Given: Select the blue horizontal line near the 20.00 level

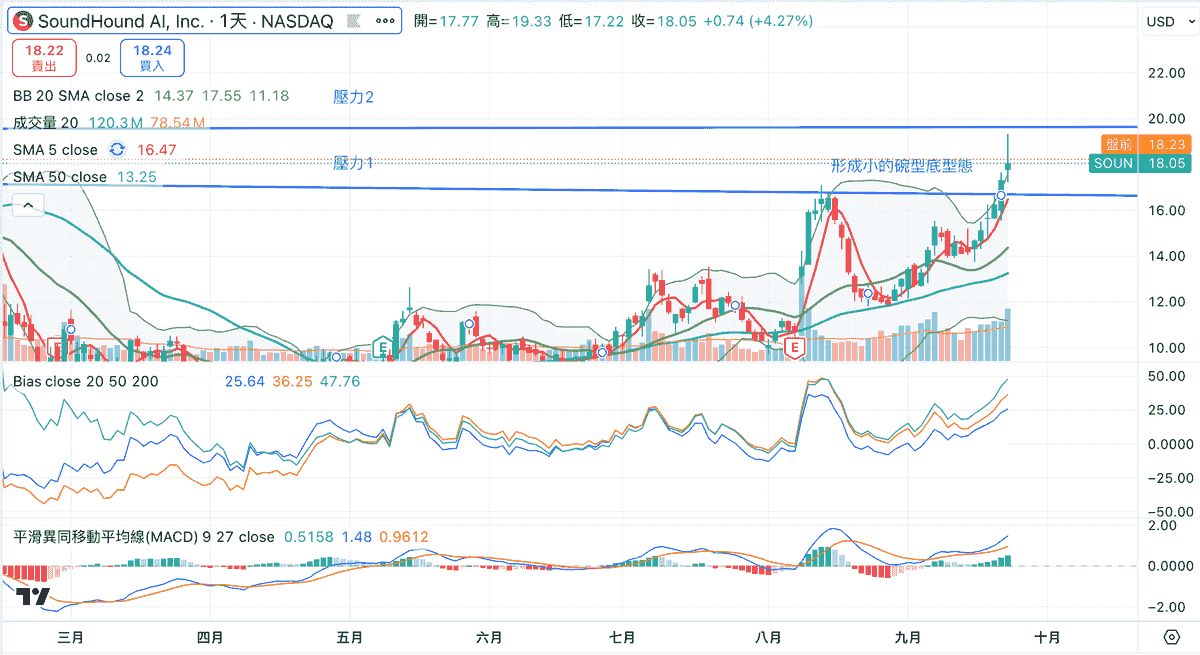Looking at the screenshot, I should [568, 127].
